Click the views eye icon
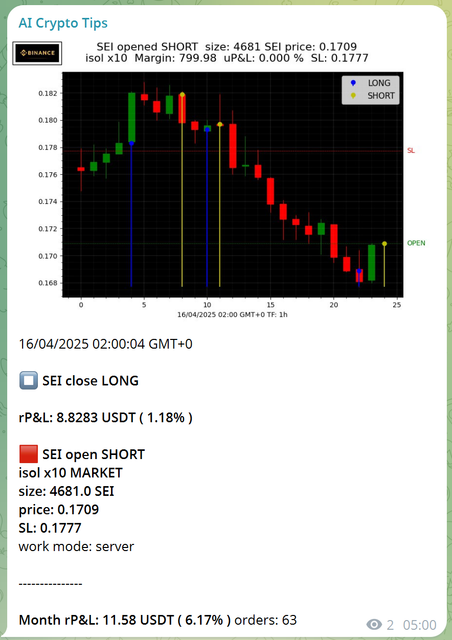The image size is (452, 640). (374, 624)
